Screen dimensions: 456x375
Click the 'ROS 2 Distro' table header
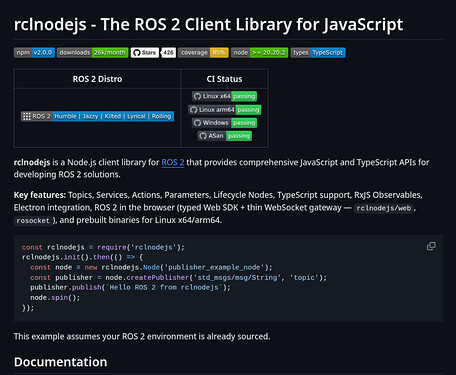click(97, 79)
